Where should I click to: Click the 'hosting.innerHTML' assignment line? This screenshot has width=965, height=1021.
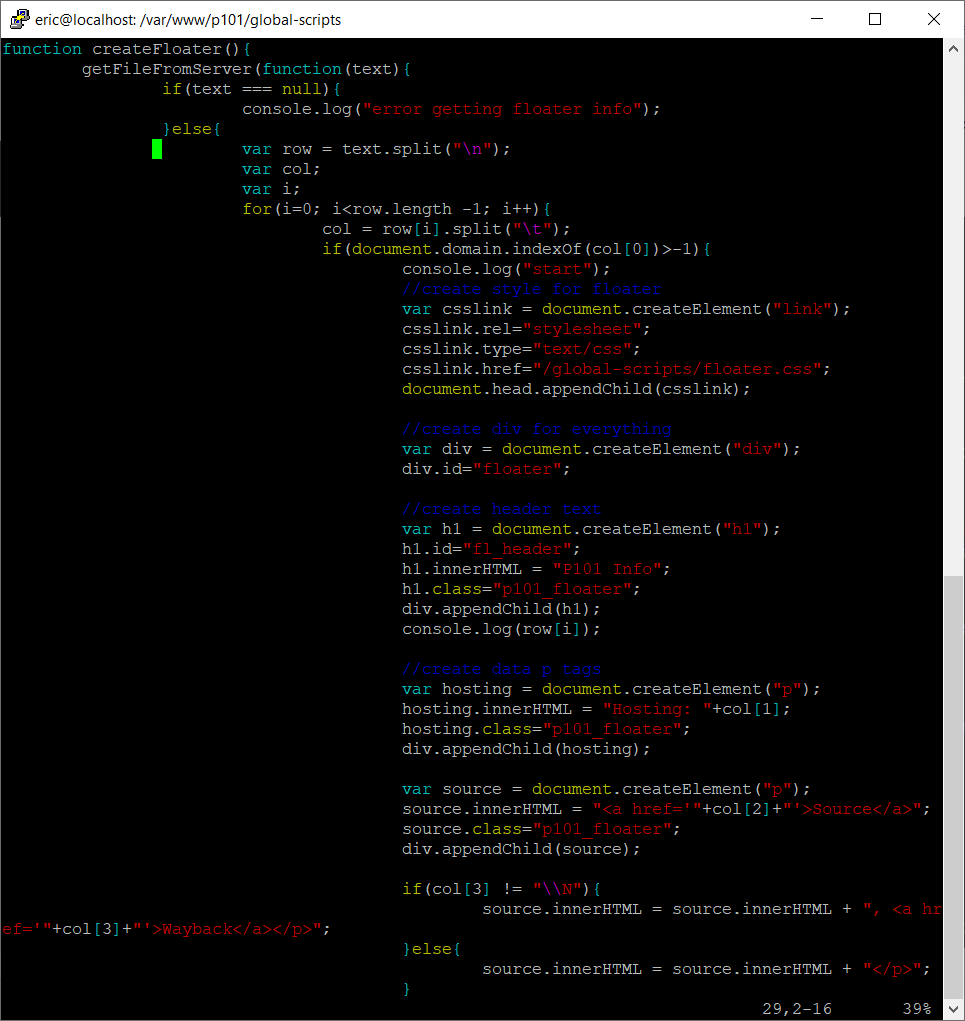pos(596,709)
